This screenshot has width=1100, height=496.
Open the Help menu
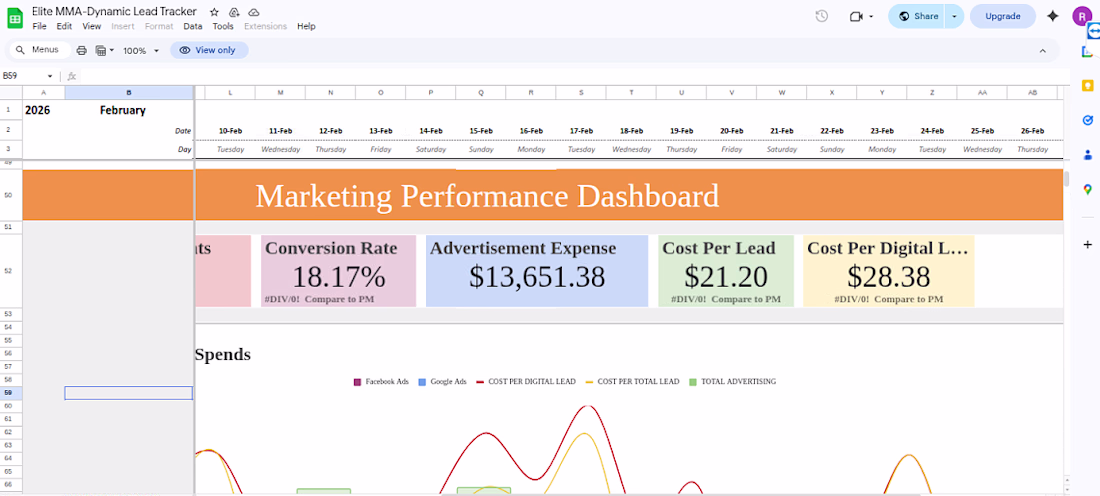click(306, 26)
